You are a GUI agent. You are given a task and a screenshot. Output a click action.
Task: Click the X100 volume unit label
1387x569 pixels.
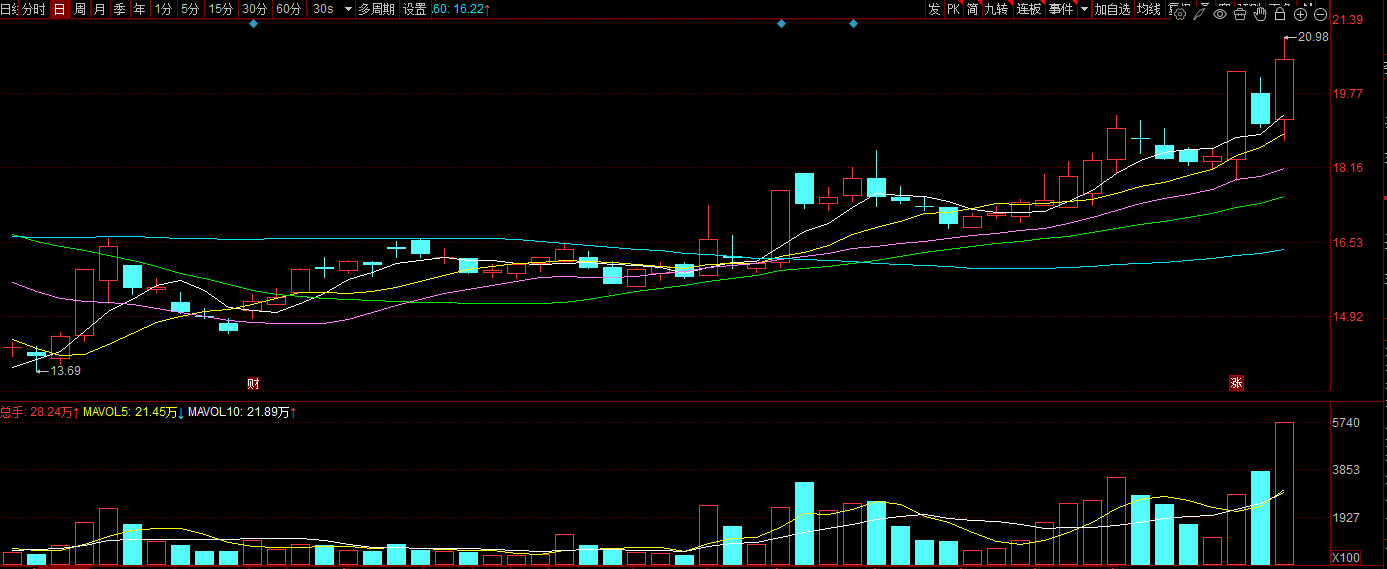pyautogui.click(x=1347, y=557)
